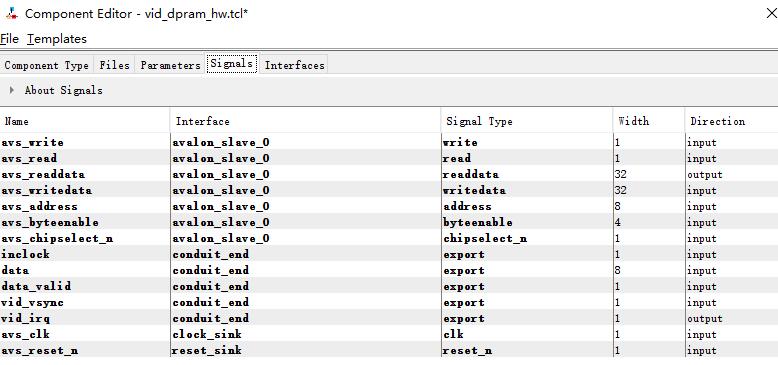
Task: Select the Signals tab
Action: pyautogui.click(x=232, y=64)
